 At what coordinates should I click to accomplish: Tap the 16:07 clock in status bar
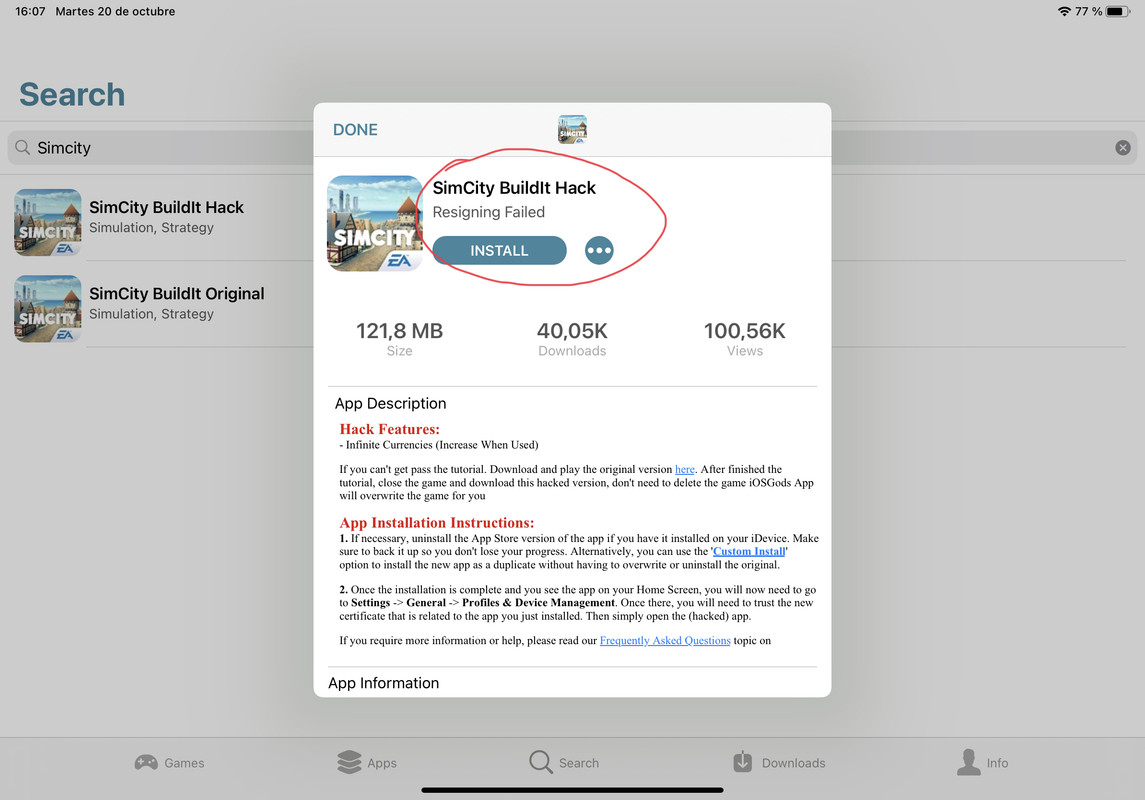pos(30,12)
